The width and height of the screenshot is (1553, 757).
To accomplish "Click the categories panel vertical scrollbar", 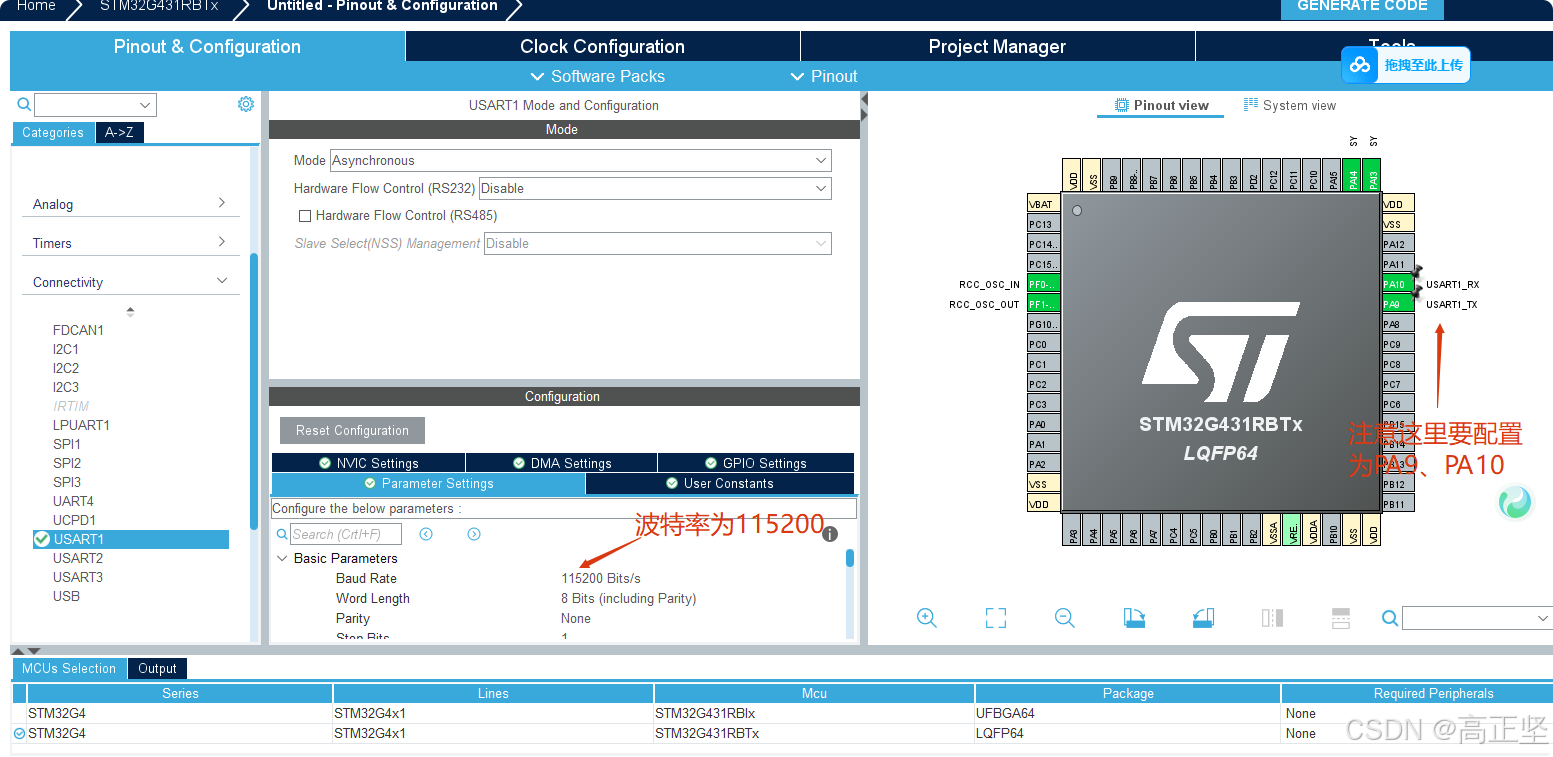I will tap(254, 390).
